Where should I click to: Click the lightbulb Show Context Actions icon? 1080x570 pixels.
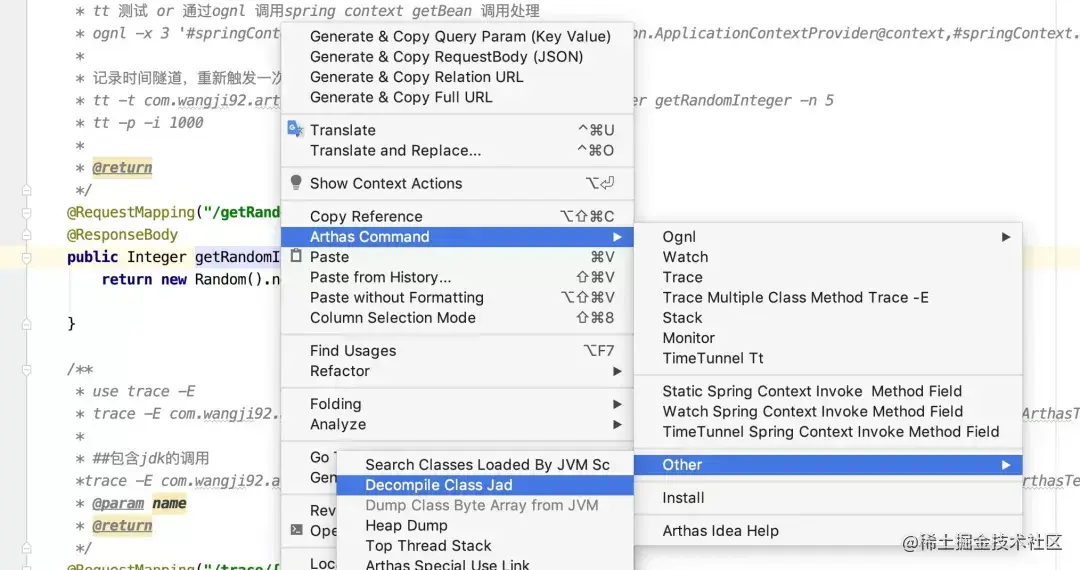(295, 182)
